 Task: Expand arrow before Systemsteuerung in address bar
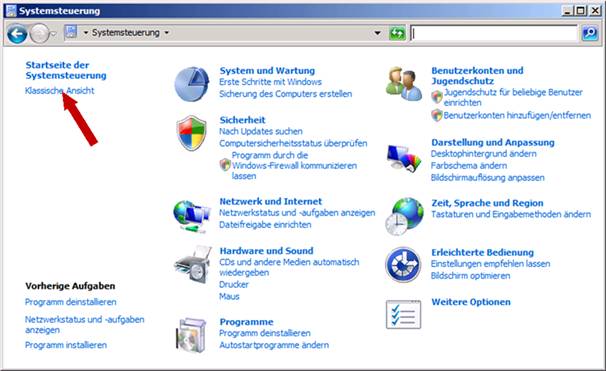pyautogui.click(x=86, y=32)
